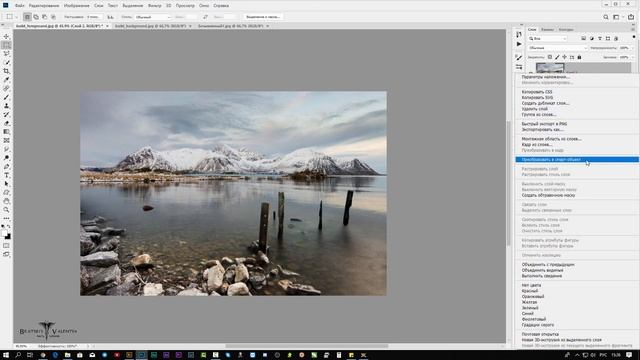
Task: Click the foreground/background color swatches
Action: coord(6,235)
